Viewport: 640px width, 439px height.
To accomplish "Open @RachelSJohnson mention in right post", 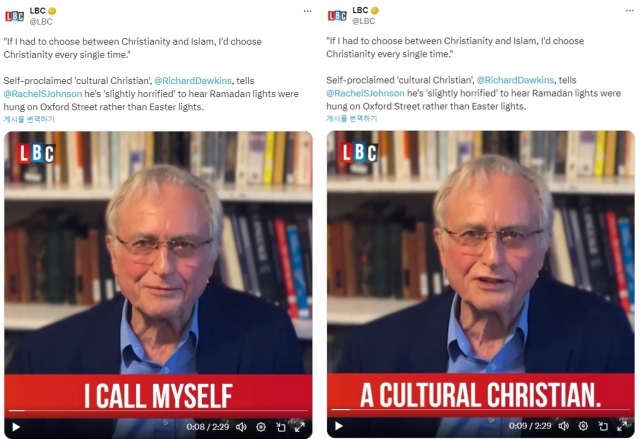I will pyautogui.click(x=365, y=93).
